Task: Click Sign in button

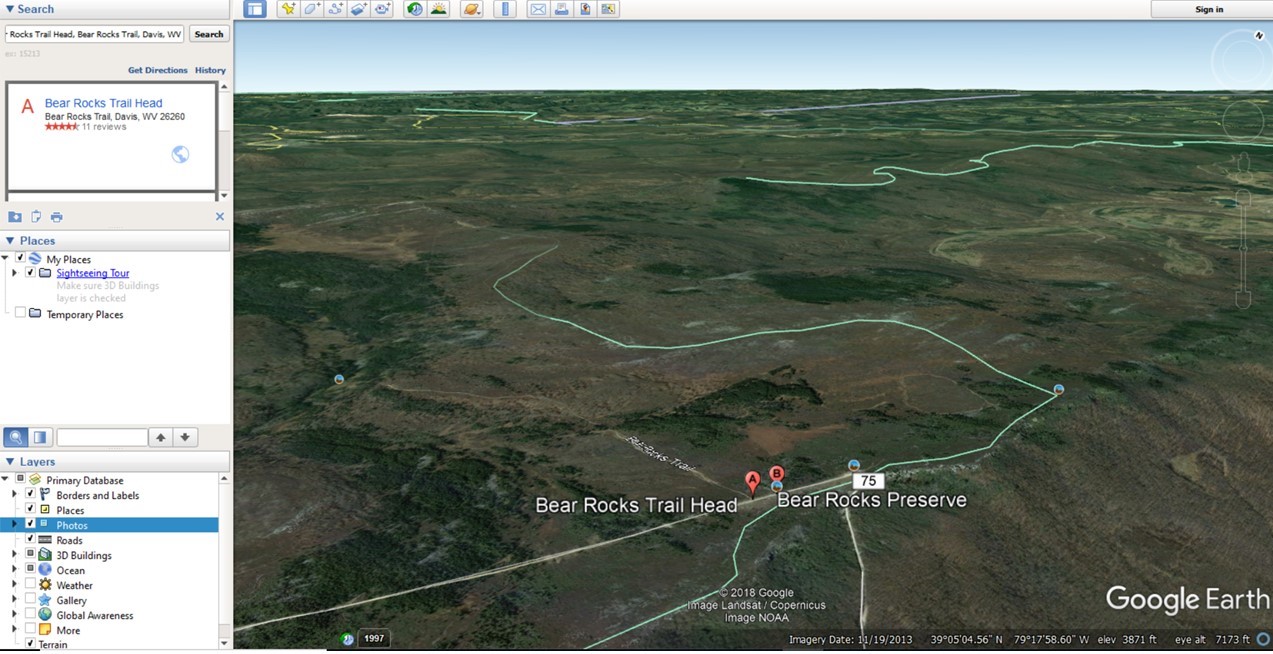Action: click(1209, 9)
